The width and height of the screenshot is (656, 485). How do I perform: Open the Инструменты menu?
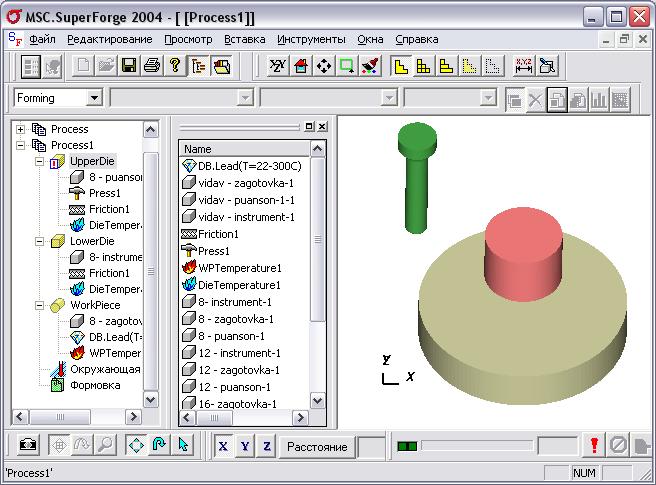(311, 39)
